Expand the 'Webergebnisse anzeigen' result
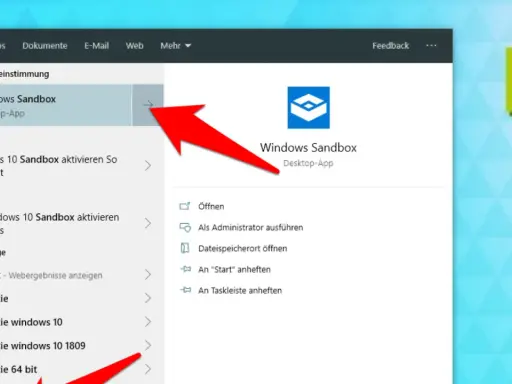Screen dimensions: 512x384 coord(148,275)
